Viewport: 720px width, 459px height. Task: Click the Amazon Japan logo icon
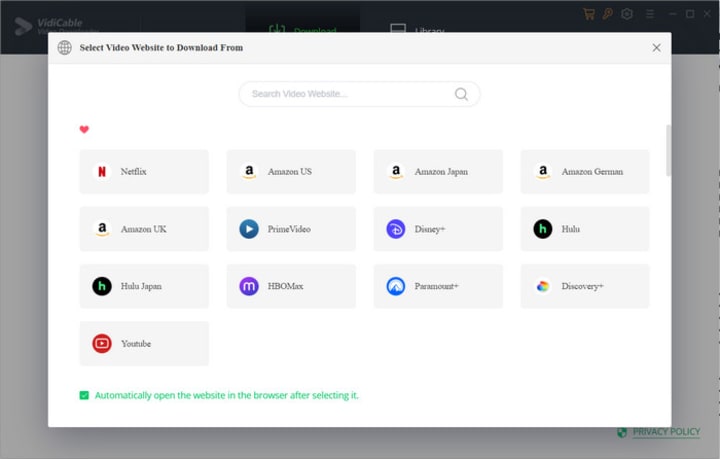point(396,172)
